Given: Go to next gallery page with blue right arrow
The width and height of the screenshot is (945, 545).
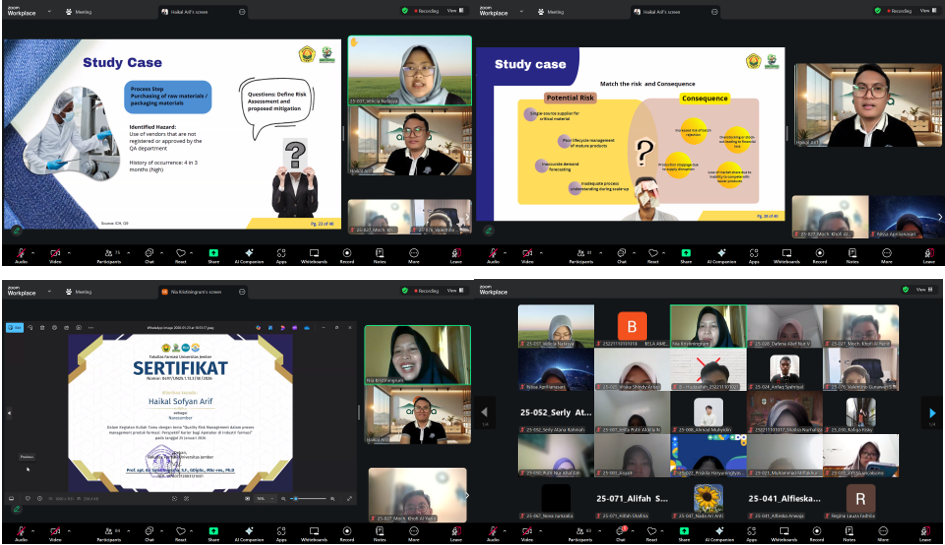Looking at the screenshot, I should [x=932, y=412].
